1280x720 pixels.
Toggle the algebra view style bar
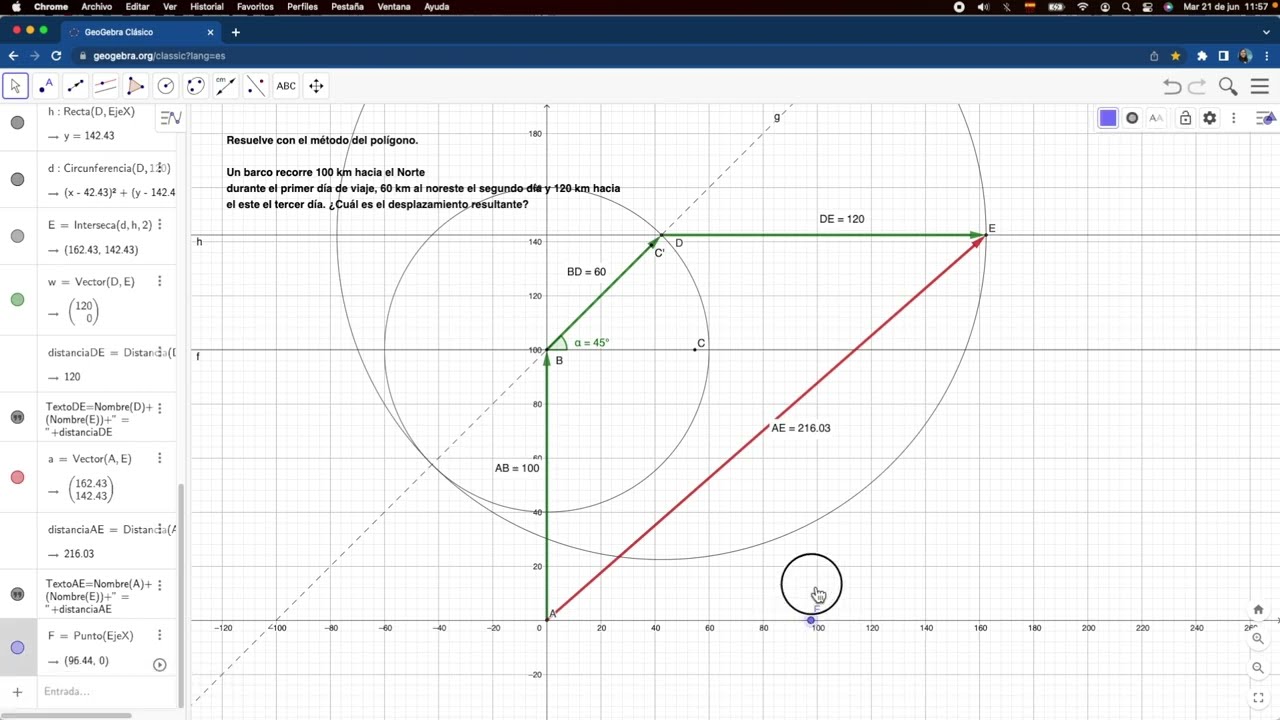(x=171, y=118)
